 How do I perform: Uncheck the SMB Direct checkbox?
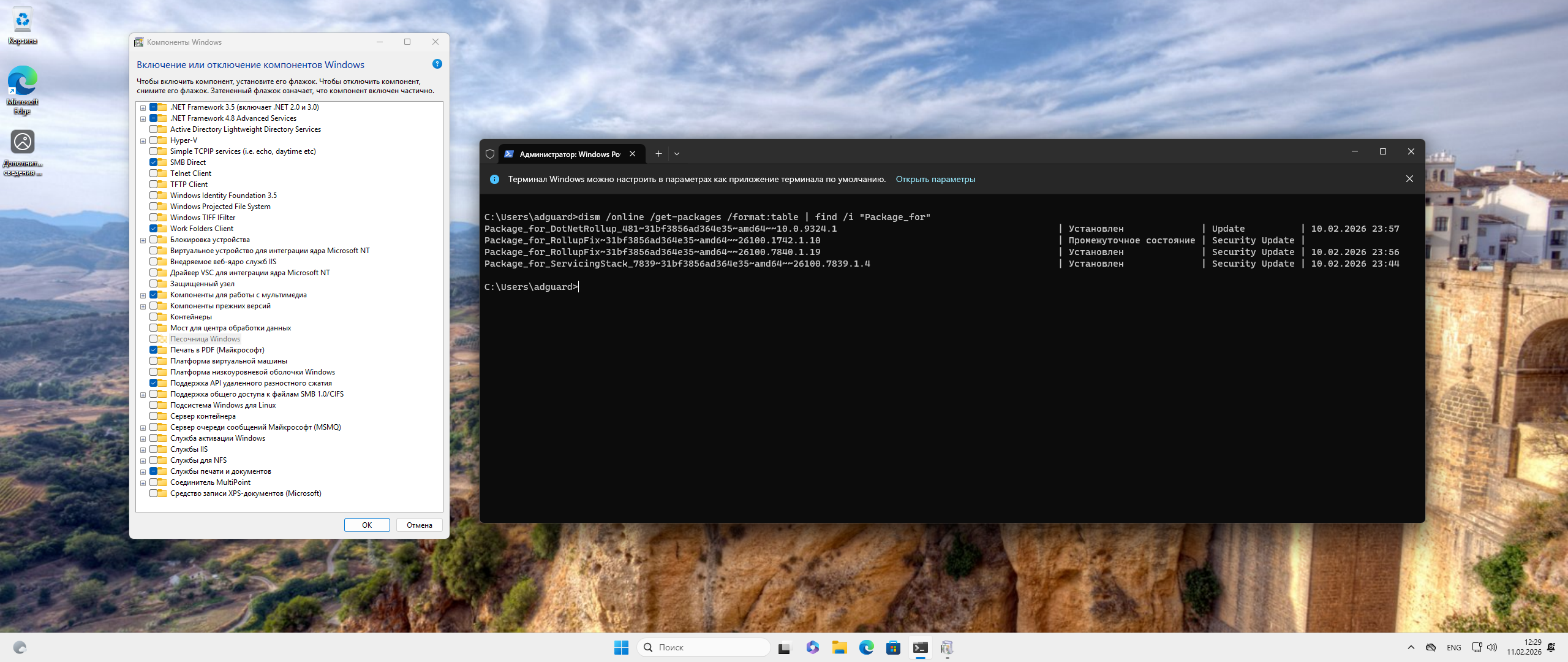point(154,162)
